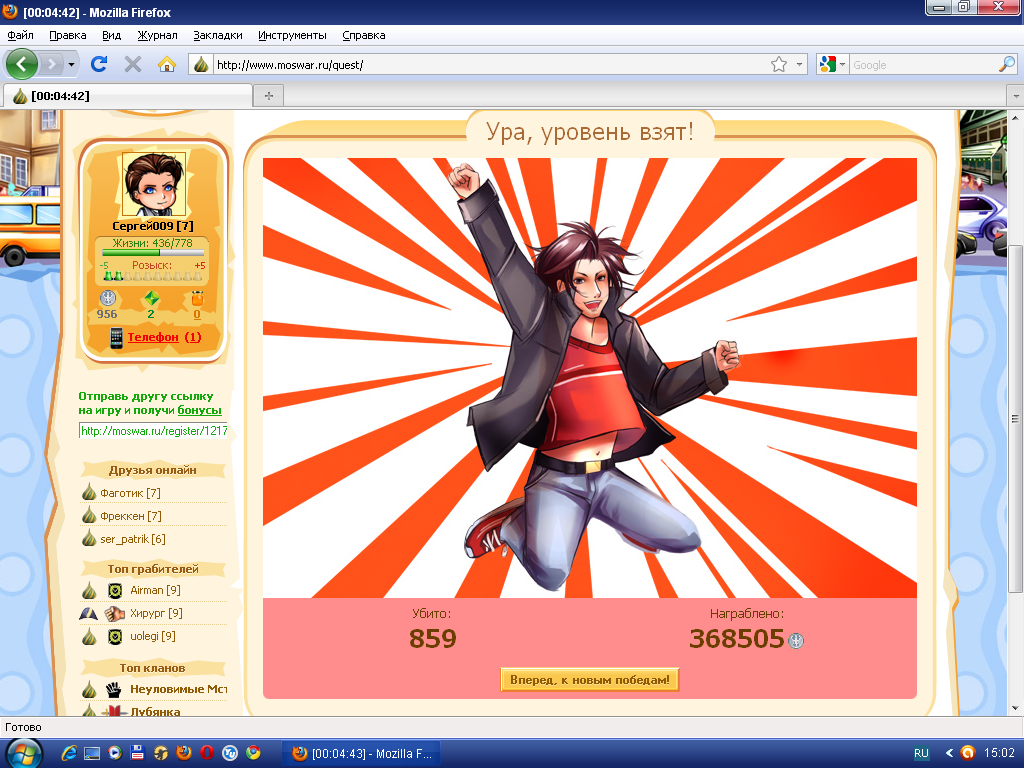Screen dimensions: 1024x768
Task: Click the search magnifier icon
Action: tap(1006, 64)
